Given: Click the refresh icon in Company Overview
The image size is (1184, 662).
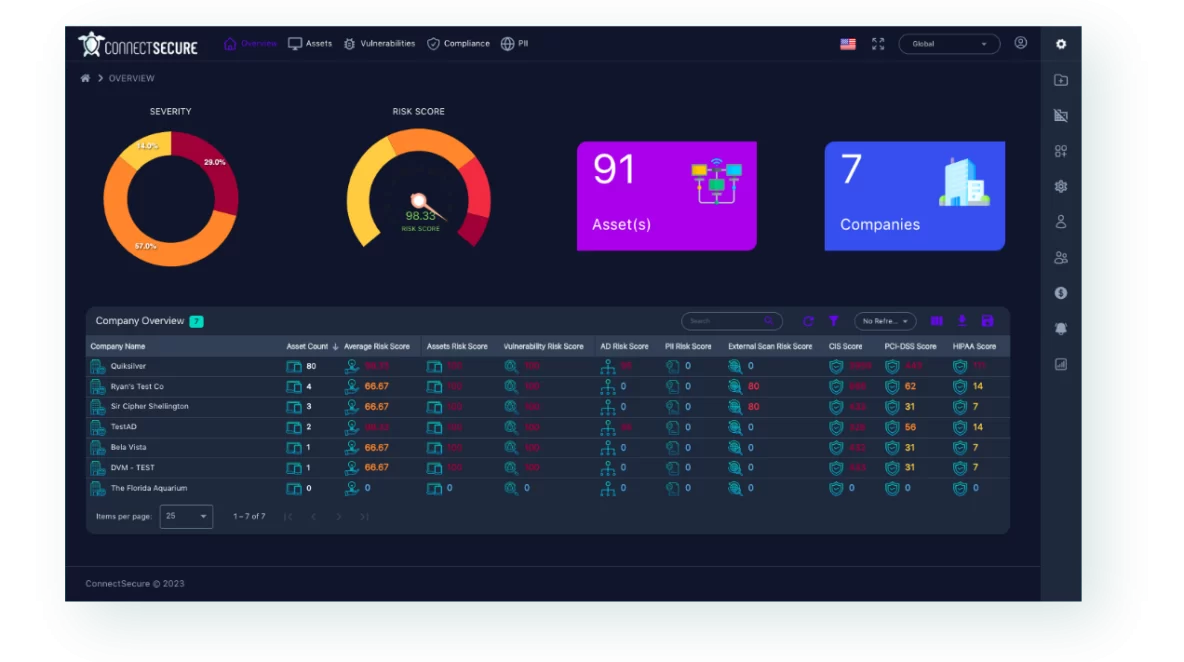Looking at the screenshot, I should (808, 321).
